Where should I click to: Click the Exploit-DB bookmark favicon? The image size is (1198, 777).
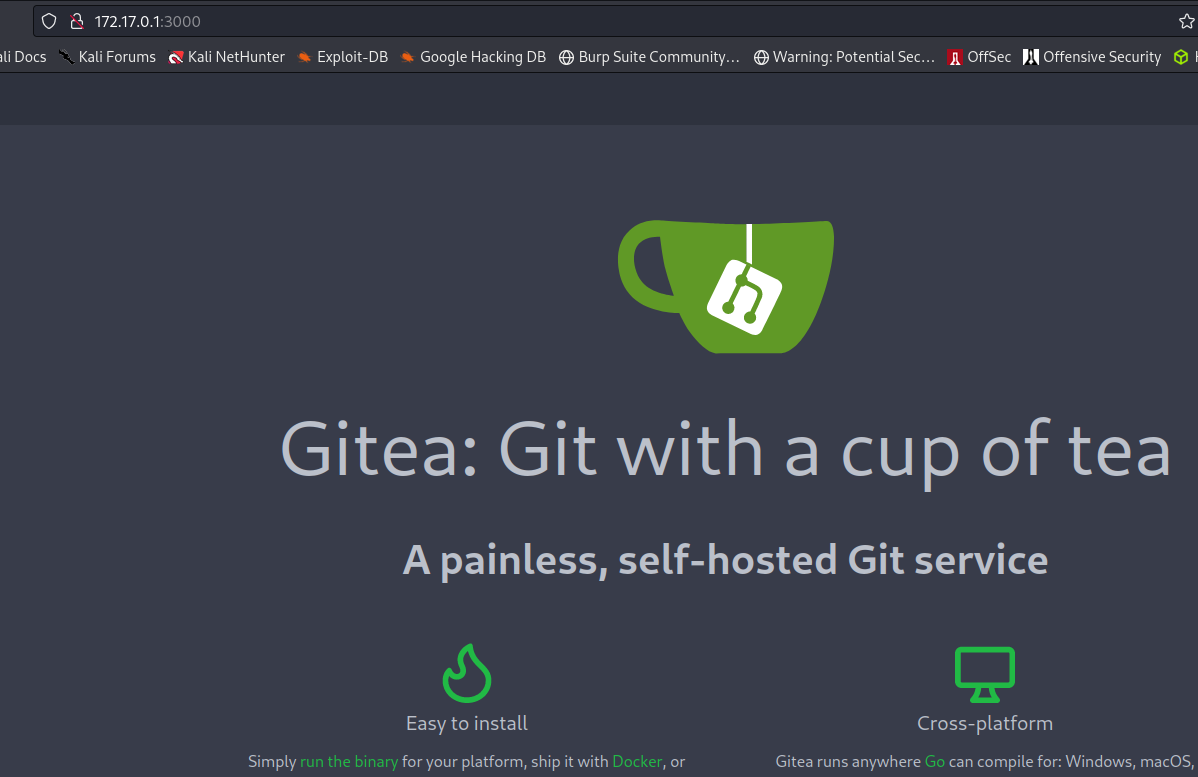click(305, 57)
